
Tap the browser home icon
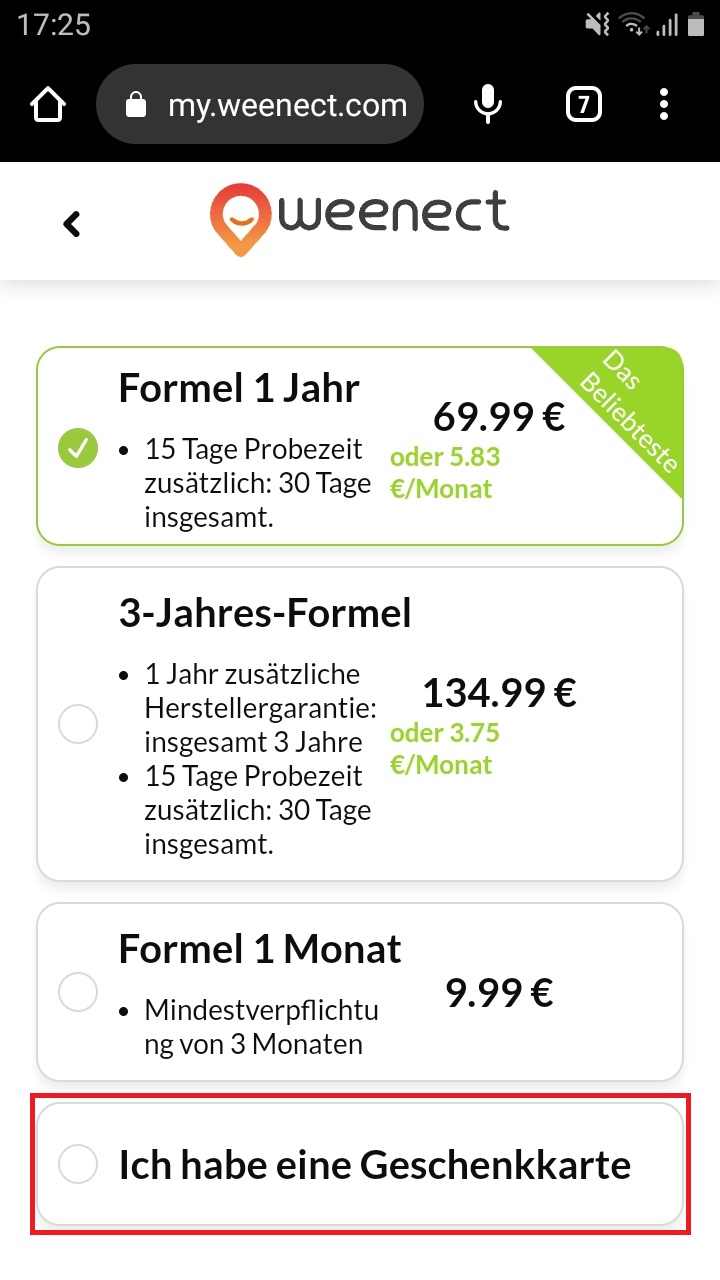(49, 105)
